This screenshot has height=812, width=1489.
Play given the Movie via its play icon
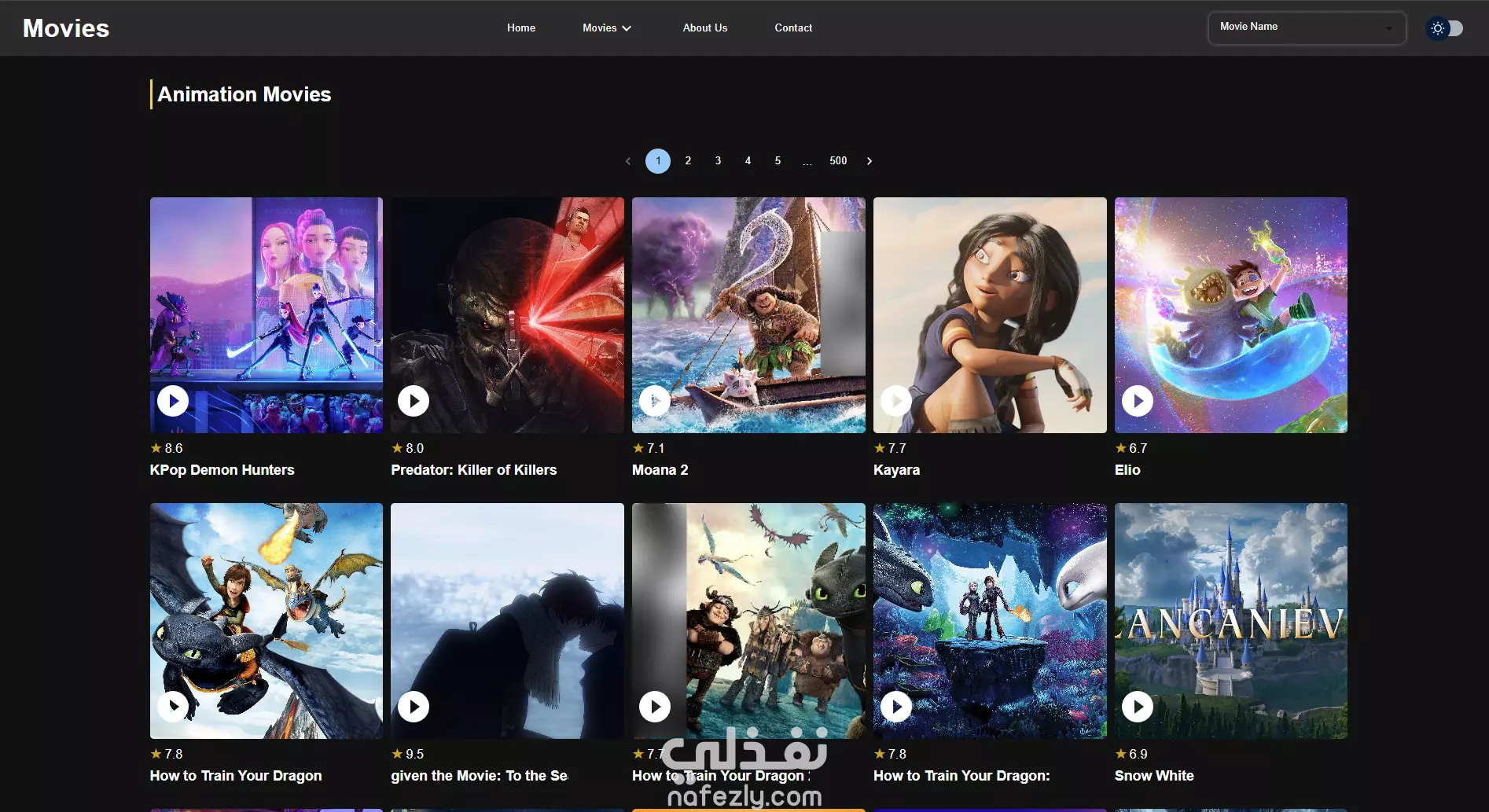pyautogui.click(x=414, y=707)
